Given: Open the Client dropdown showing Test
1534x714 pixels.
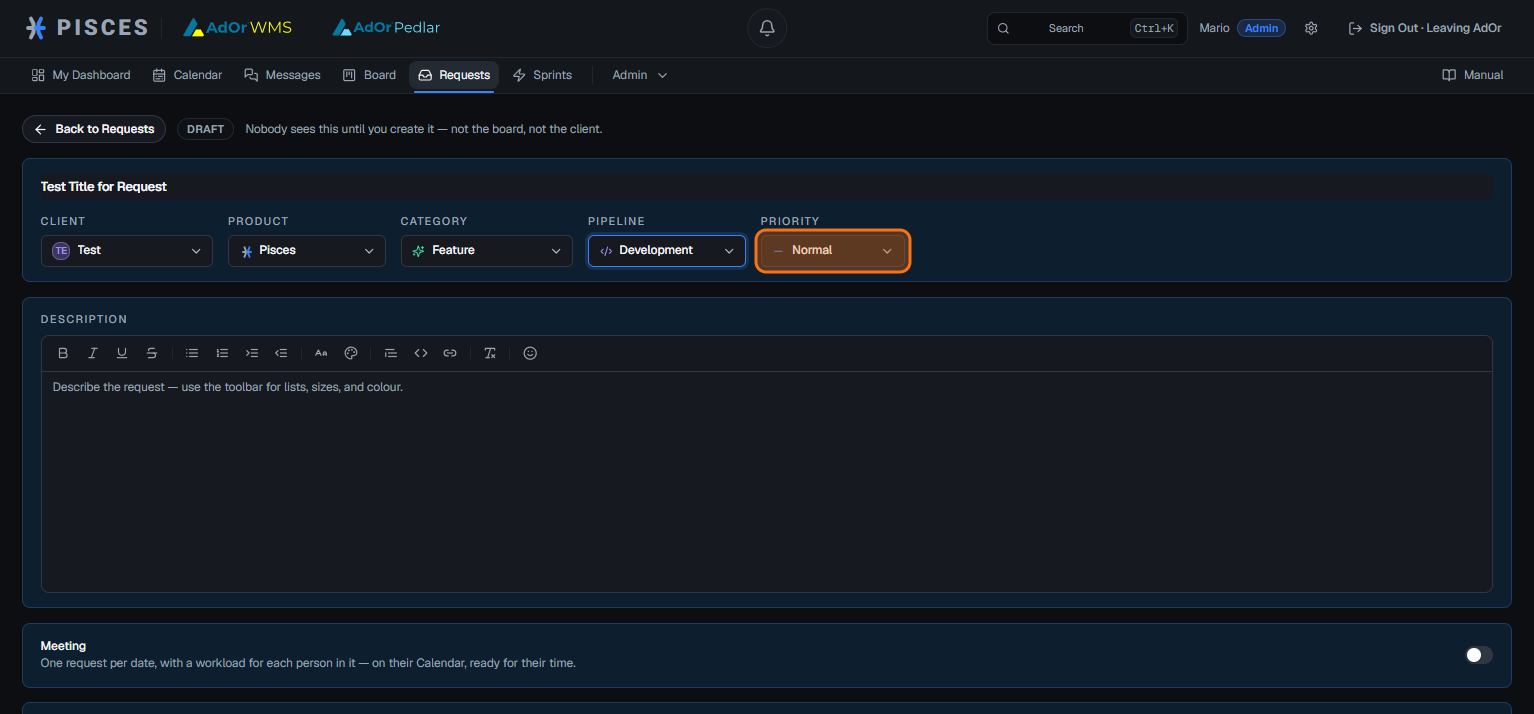Looking at the screenshot, I should coord(127,251).
